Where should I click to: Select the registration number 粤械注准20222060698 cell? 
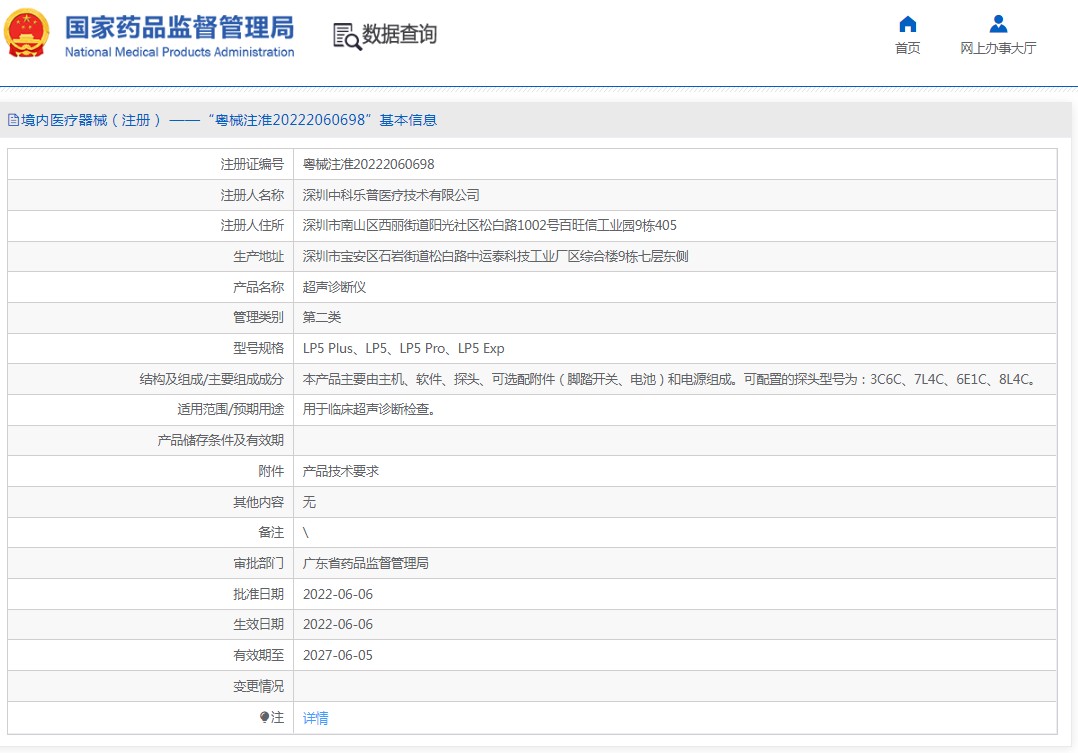coord(366,164)
